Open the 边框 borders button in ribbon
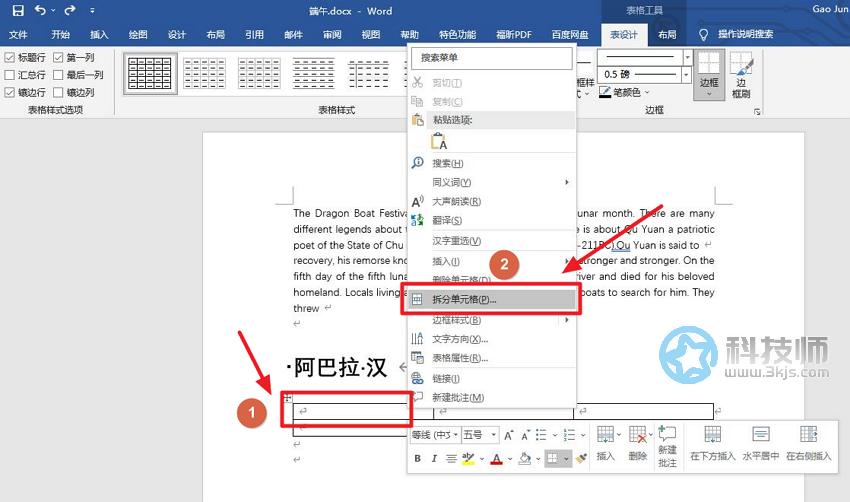The height and width of the screenshot is (502, 850). click(x=709, y=75)
